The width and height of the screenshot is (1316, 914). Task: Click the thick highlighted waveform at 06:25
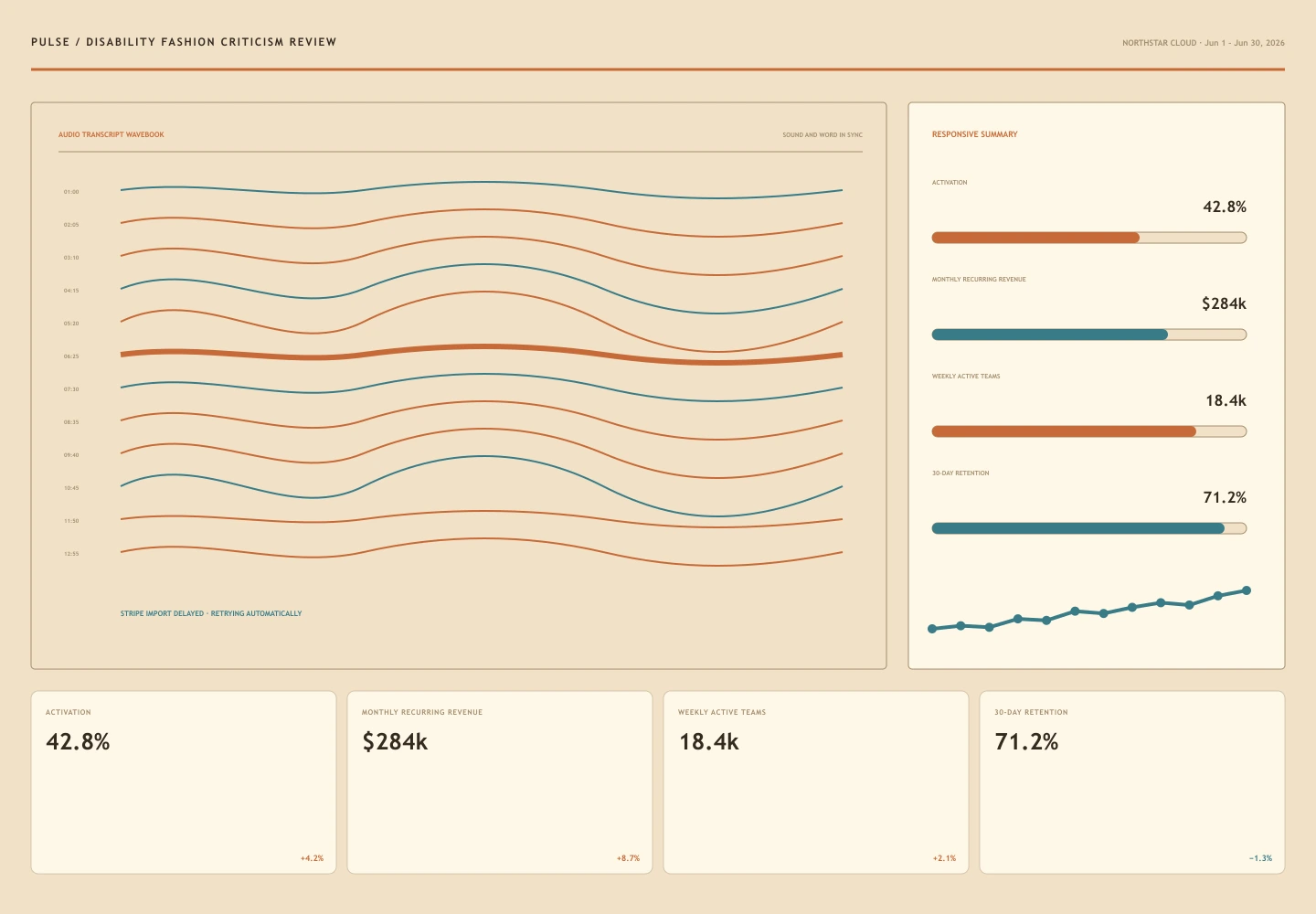[x=482, y=347]
